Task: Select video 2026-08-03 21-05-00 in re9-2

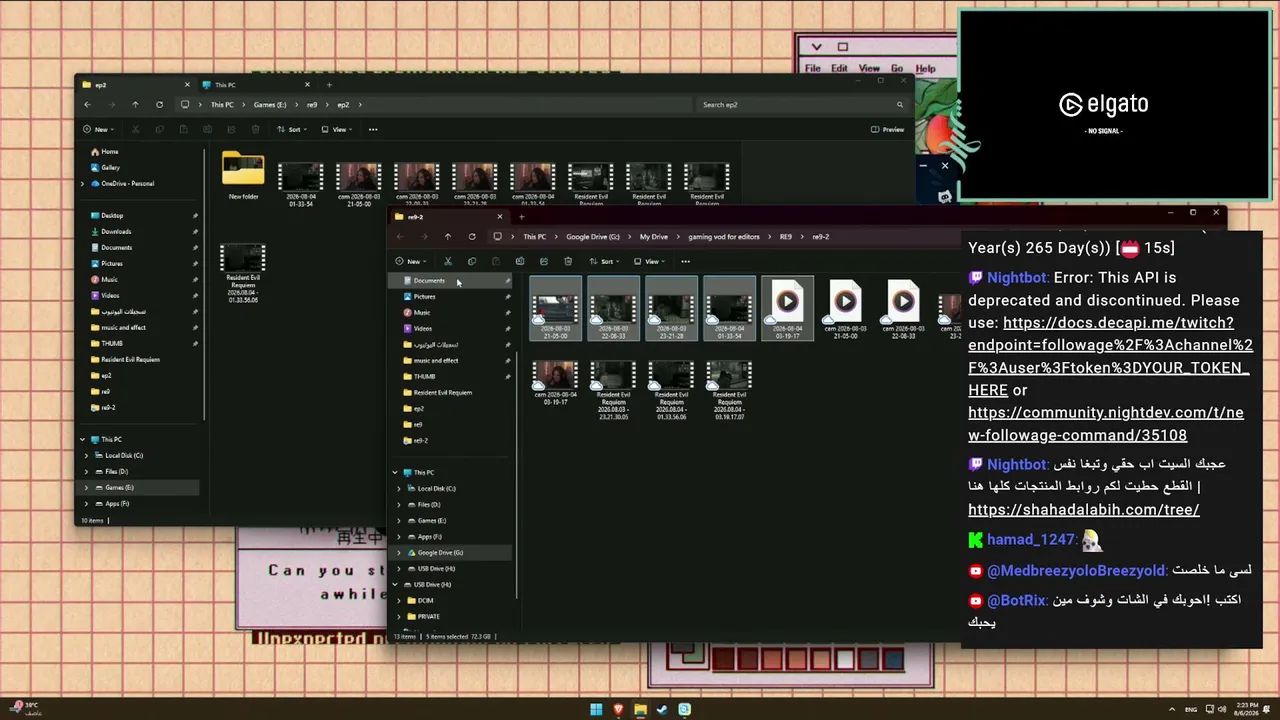Action: (x=555, y=309)
